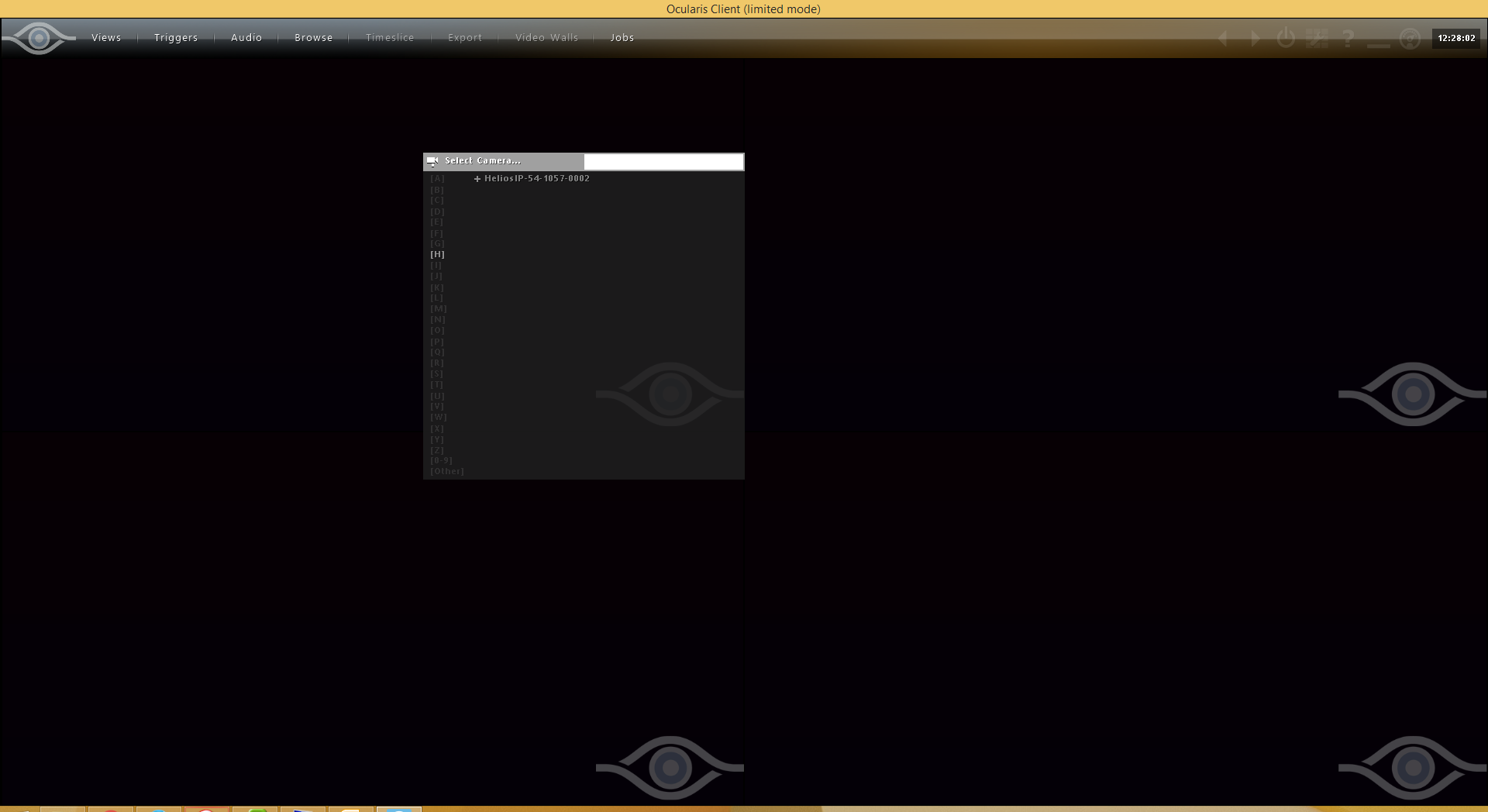Image resolution: width=1488 pixels, height=812 pixels.
Task: Click the speedometer gauge icon
Action: [x=1410, y=38]
